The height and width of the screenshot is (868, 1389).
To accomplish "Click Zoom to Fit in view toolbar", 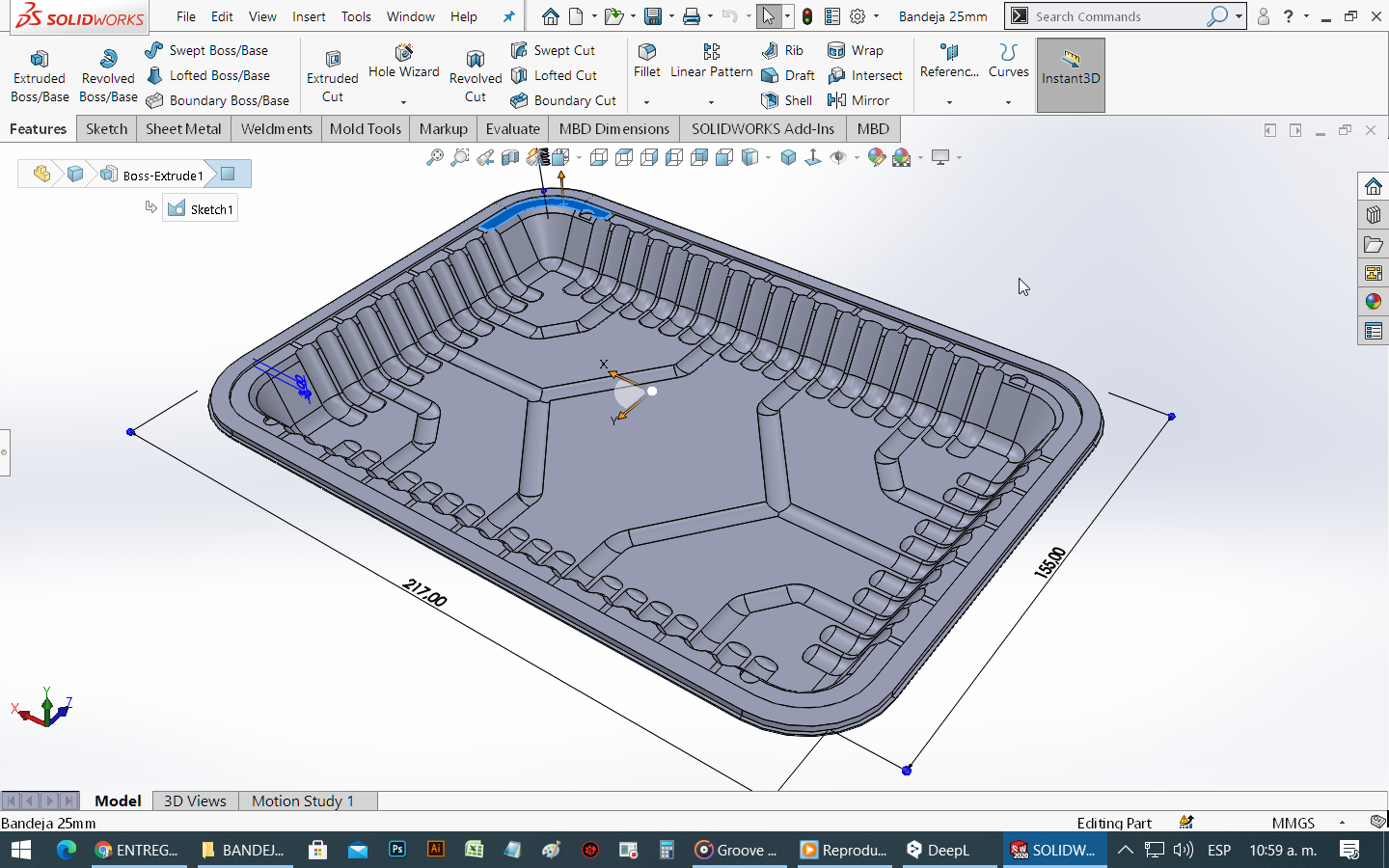I will [x=435, y=157].
